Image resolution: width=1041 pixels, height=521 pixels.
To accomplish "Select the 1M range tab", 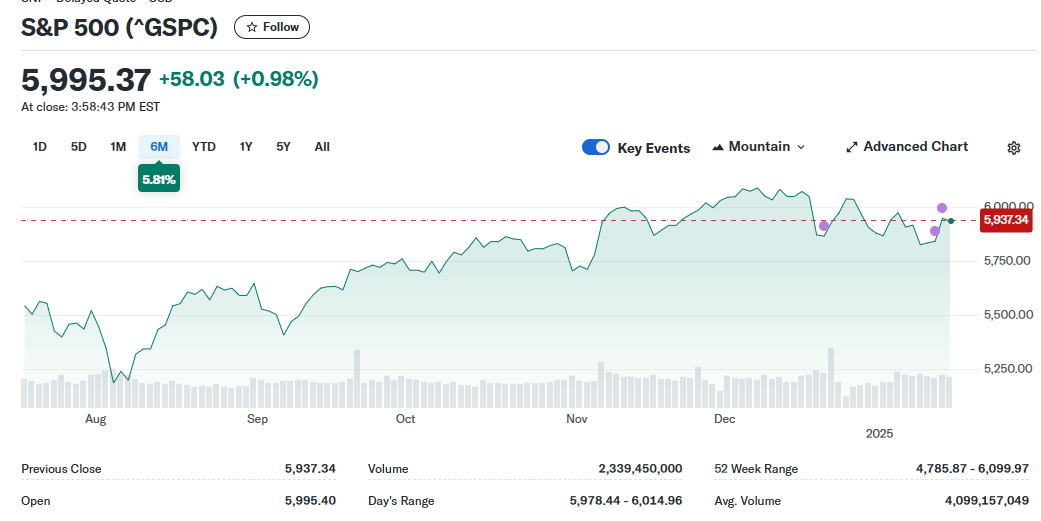I will (x=118, y=147).
